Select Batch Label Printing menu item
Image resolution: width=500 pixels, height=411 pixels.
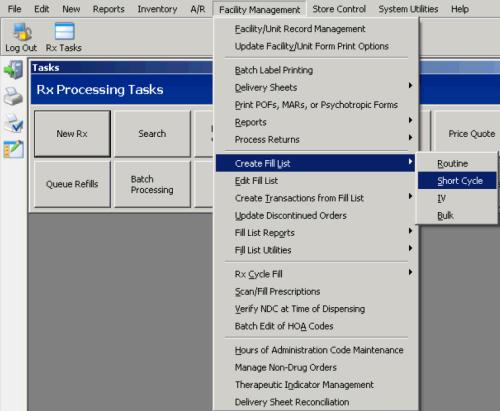point(315,70)
